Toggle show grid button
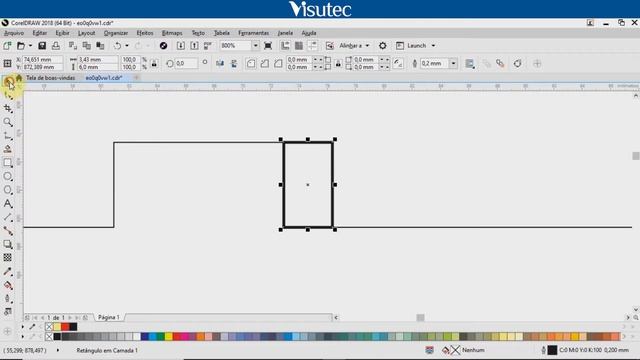Viewport: 640px width, 360px height. (299, 46)
